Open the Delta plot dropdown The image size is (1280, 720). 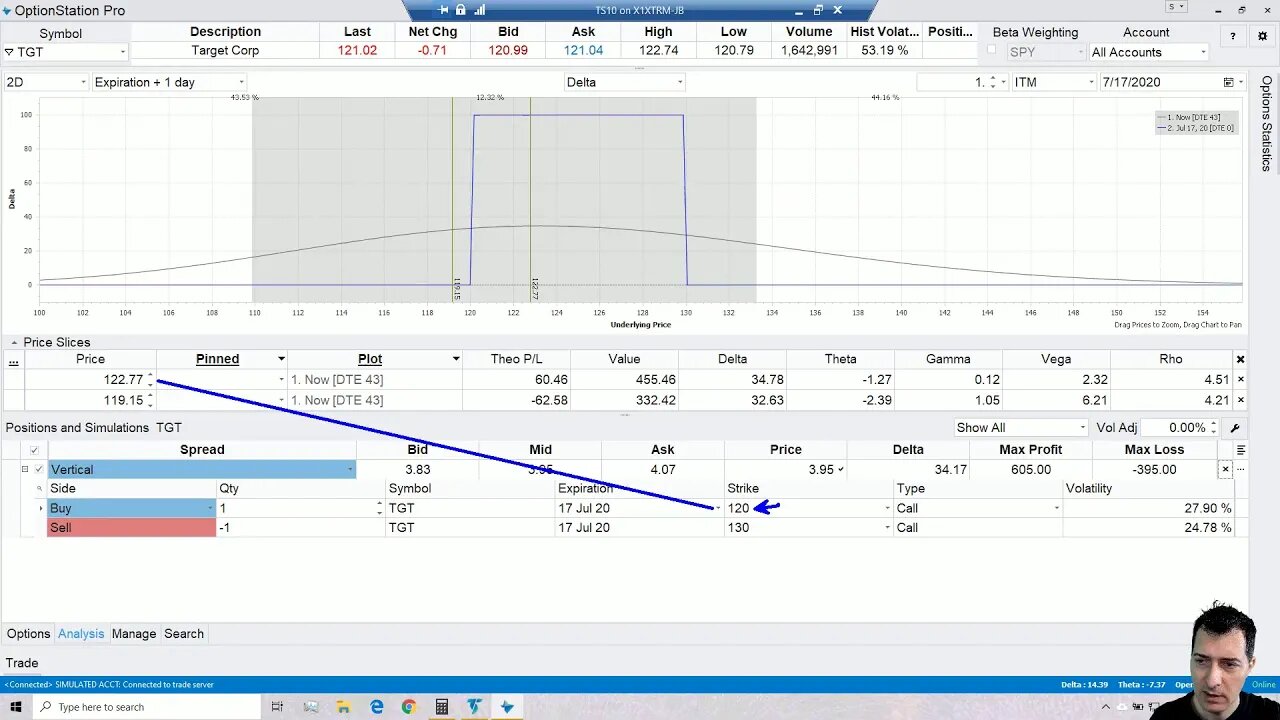[x=680, y=82]
